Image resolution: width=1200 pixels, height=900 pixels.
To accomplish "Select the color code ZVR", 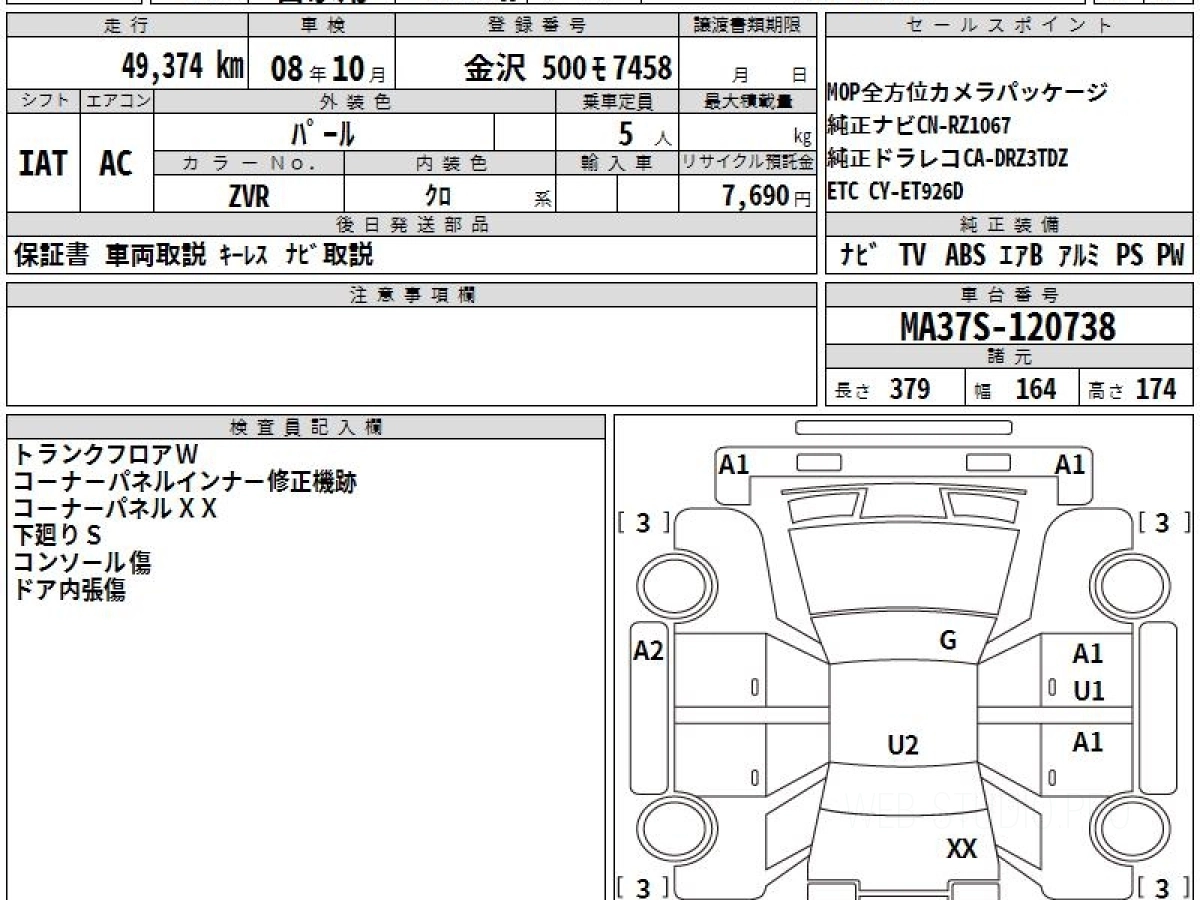I will 249,197.
